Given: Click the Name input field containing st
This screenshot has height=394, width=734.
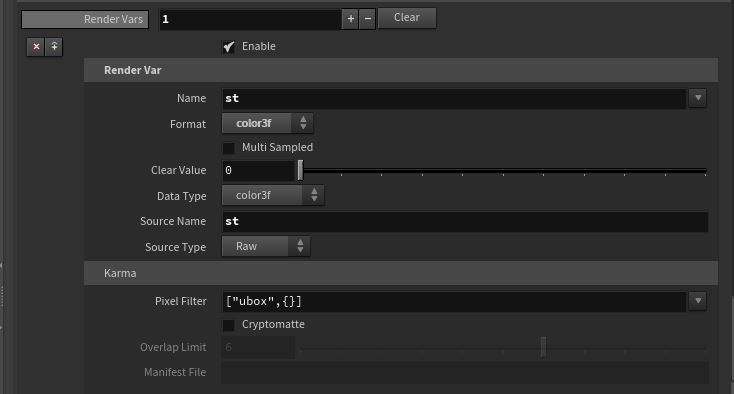Looking at the screenshot, I should [x=454, y=98].
